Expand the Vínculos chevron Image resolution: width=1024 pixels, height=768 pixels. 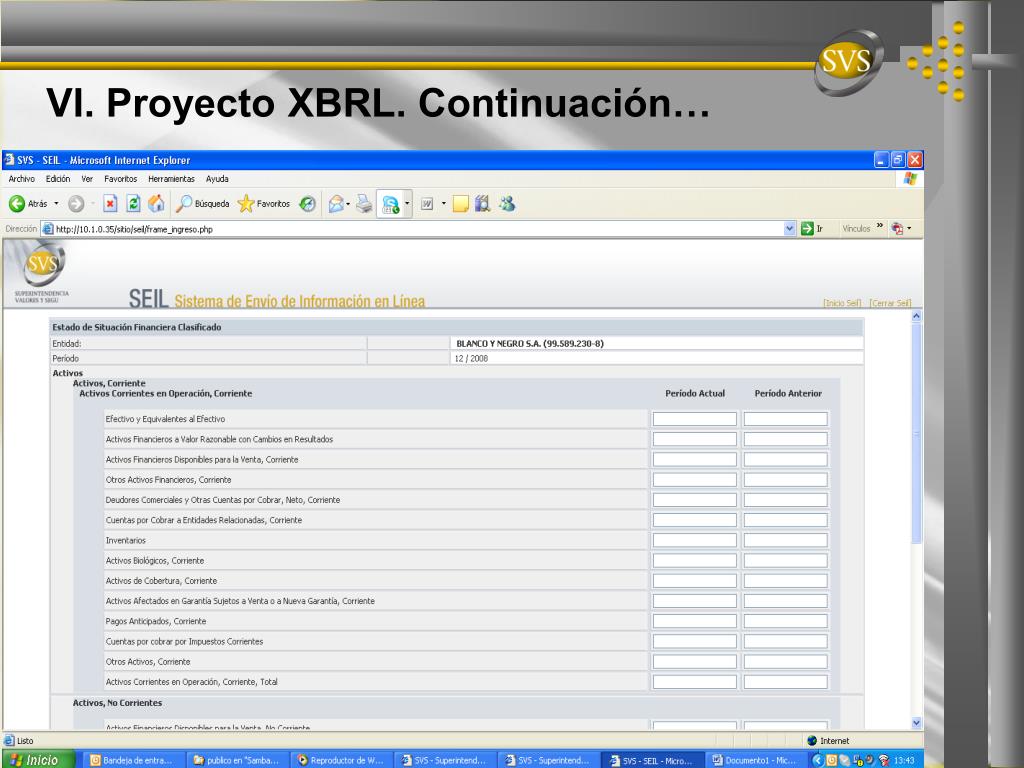(880, 226)
